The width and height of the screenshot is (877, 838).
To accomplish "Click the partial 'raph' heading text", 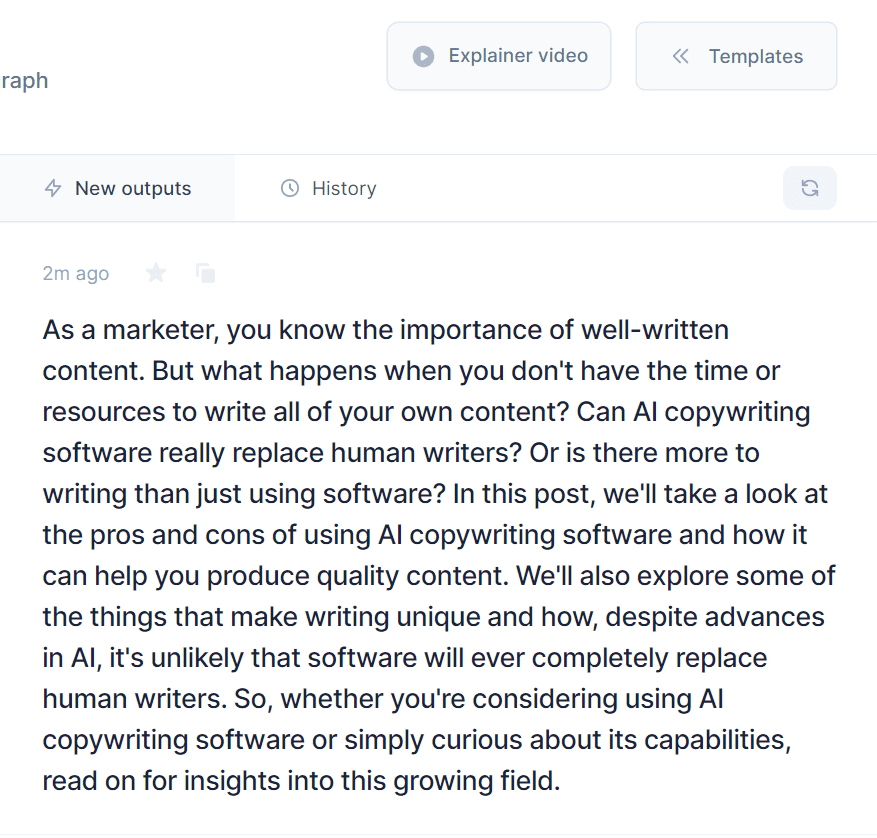I will [x=24, y=81].
